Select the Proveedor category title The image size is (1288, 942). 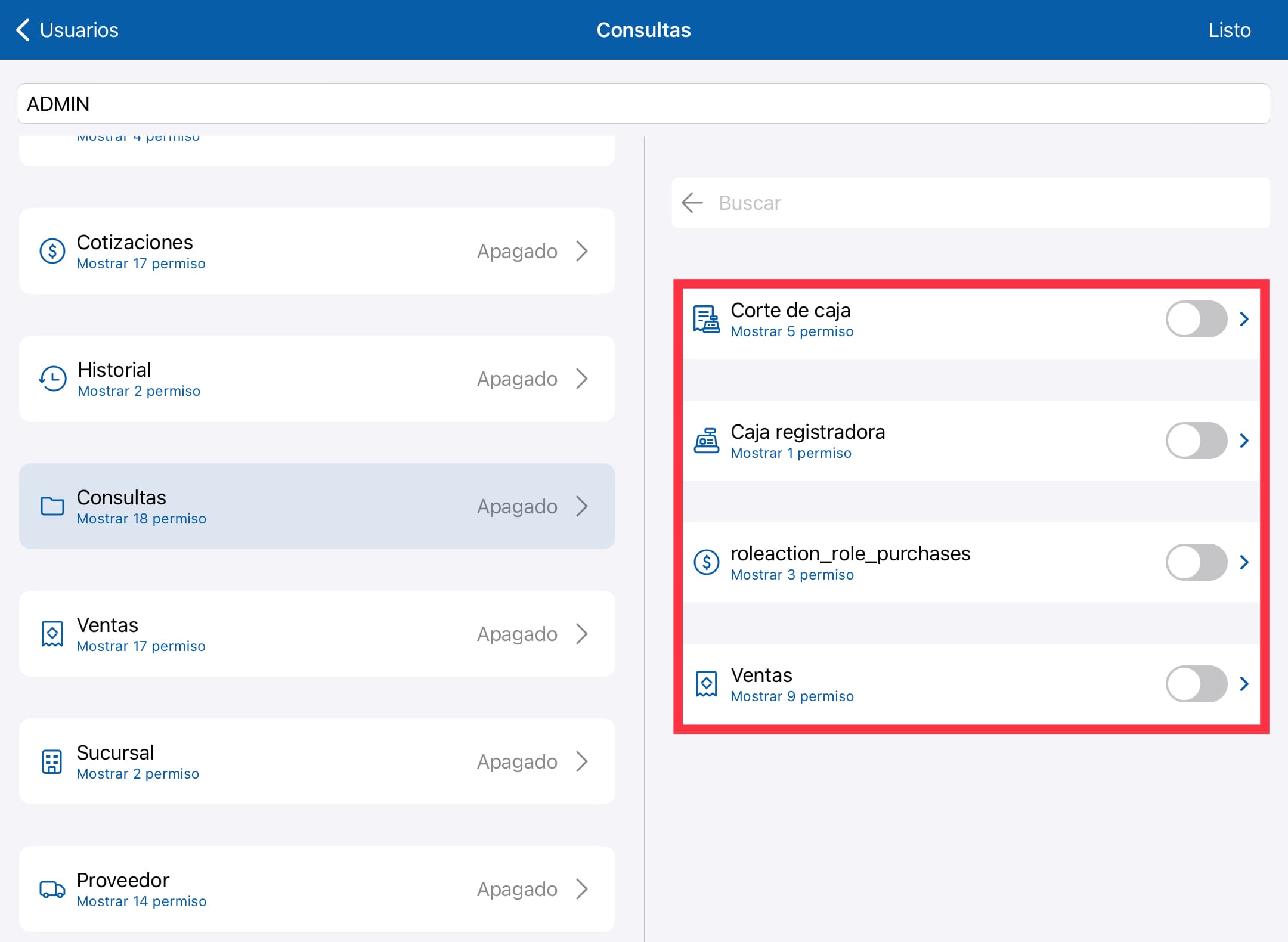(123, 880)
